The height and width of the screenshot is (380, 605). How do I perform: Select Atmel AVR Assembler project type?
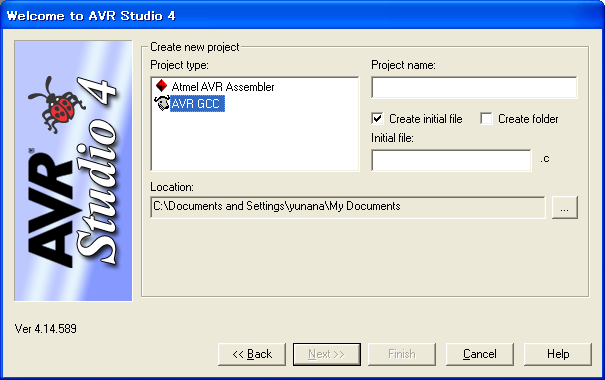point(223,87)
